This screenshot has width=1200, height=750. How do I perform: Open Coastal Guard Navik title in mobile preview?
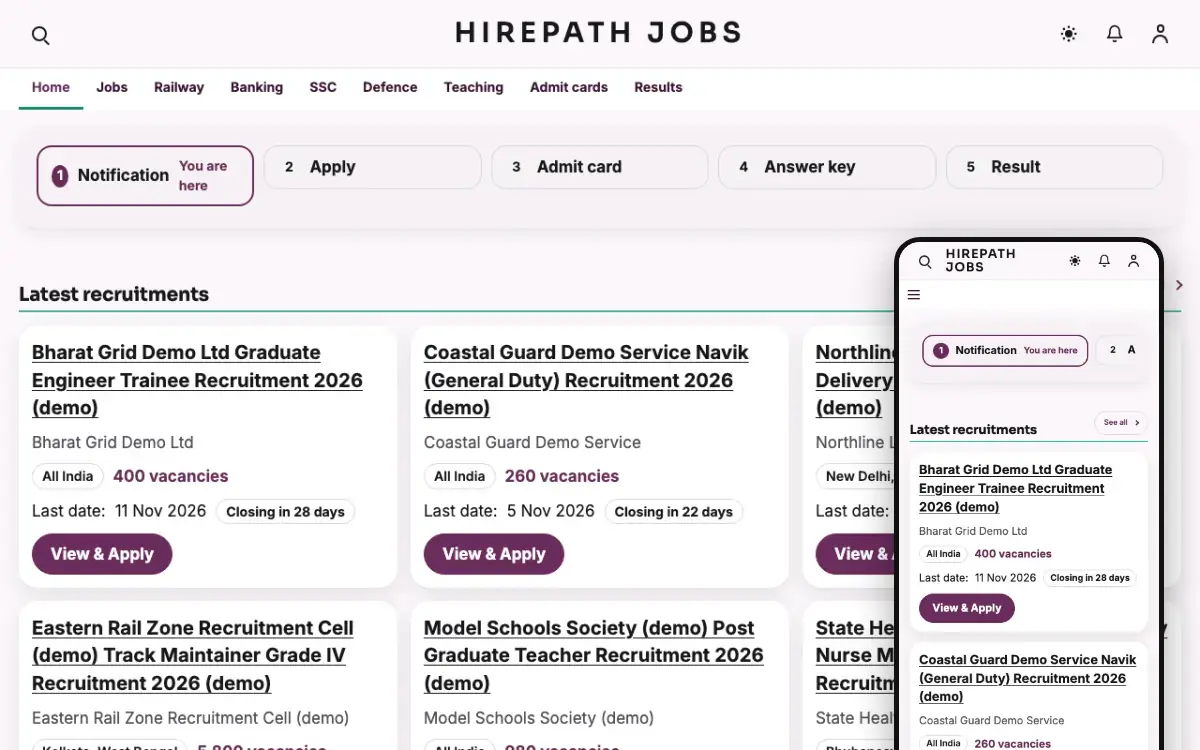click(1027, 678)
